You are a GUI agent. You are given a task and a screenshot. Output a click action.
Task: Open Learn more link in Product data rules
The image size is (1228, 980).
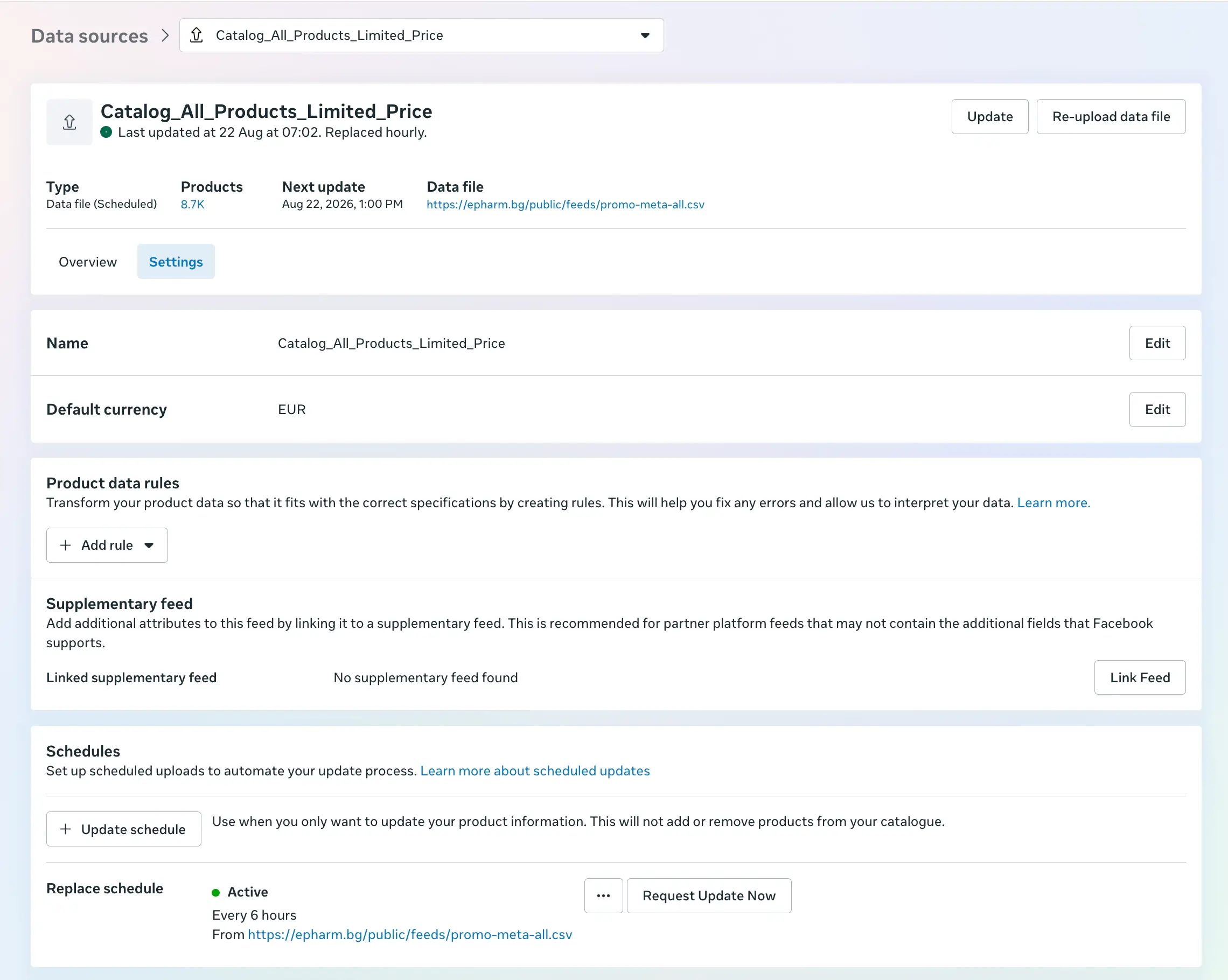(x=1053, y=503)
